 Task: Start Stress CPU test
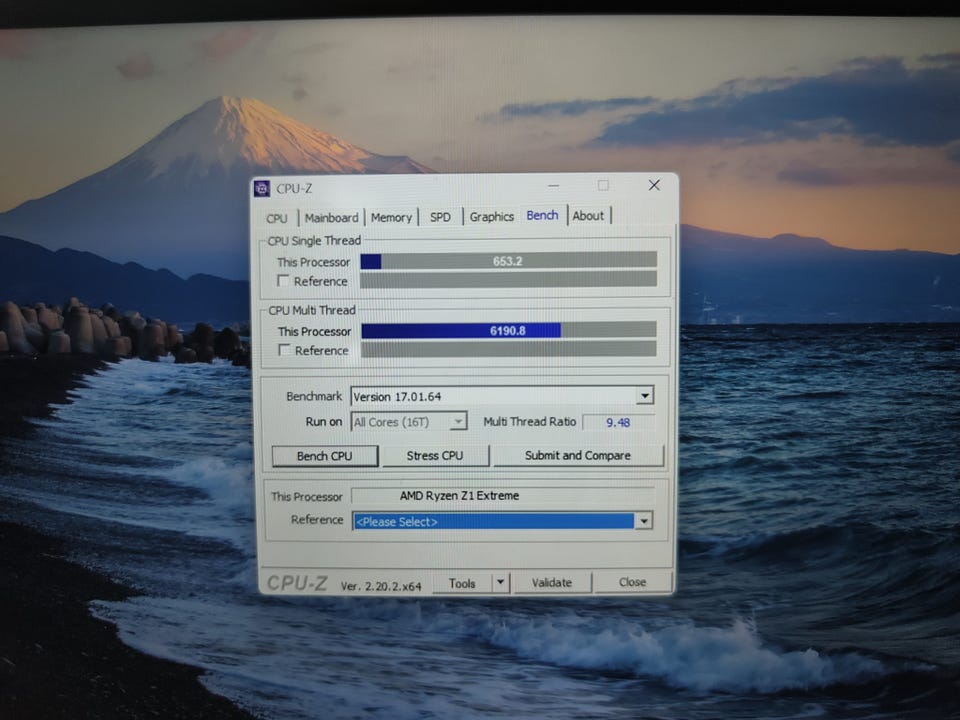[435, 456]
